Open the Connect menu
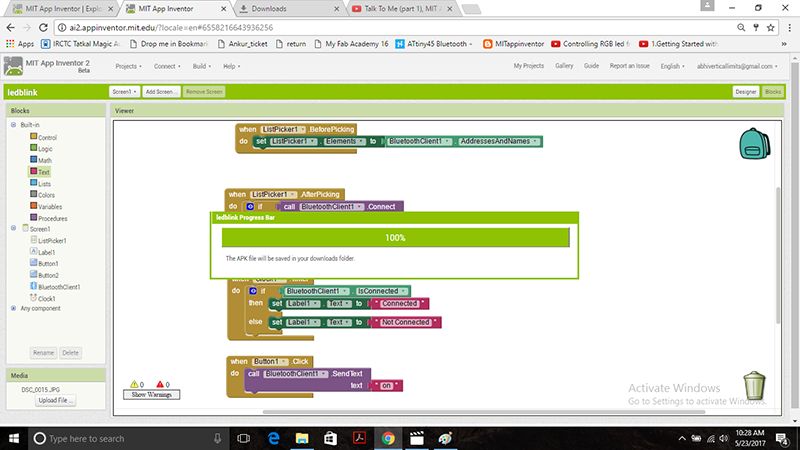The width and height of the screenshot is (800, 450). (x=167, y=66)
